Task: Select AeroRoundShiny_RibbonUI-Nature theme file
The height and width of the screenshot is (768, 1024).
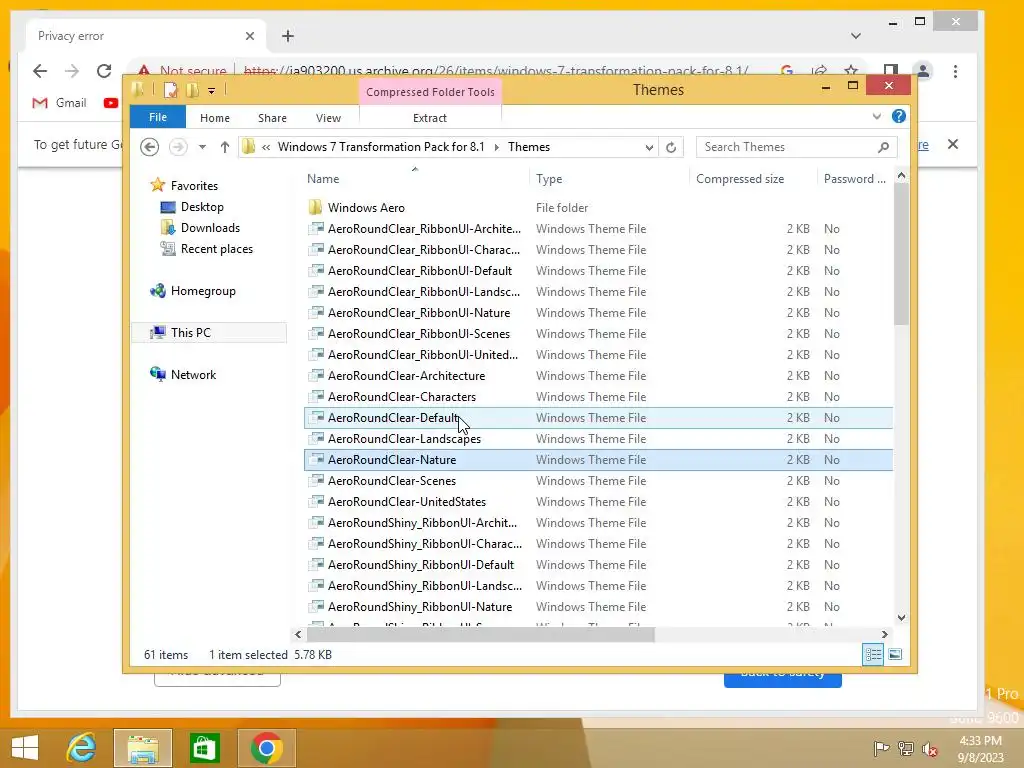Action: [598, 607]
